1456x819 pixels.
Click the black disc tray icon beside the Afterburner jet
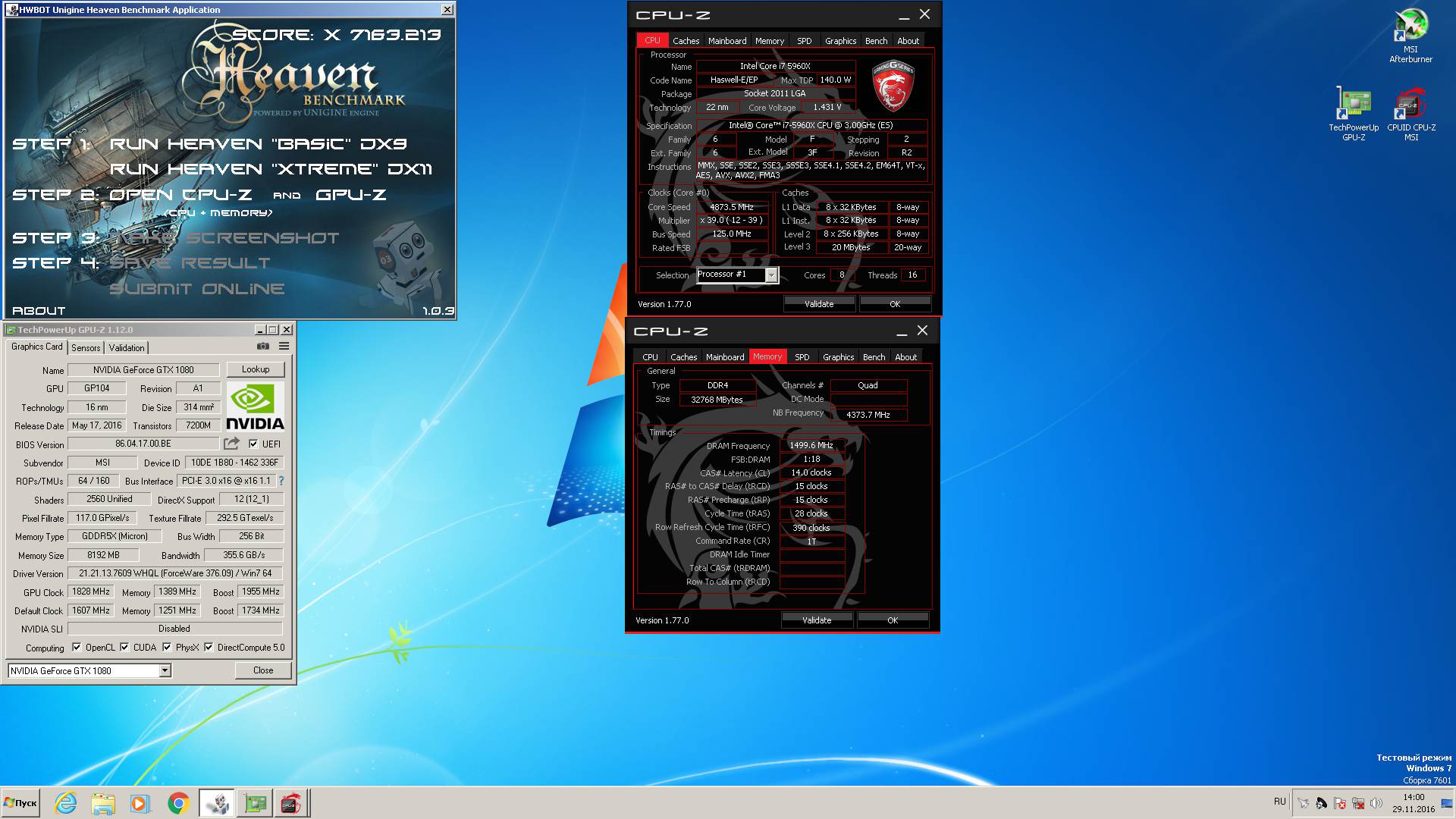[x=1321, y=803]
